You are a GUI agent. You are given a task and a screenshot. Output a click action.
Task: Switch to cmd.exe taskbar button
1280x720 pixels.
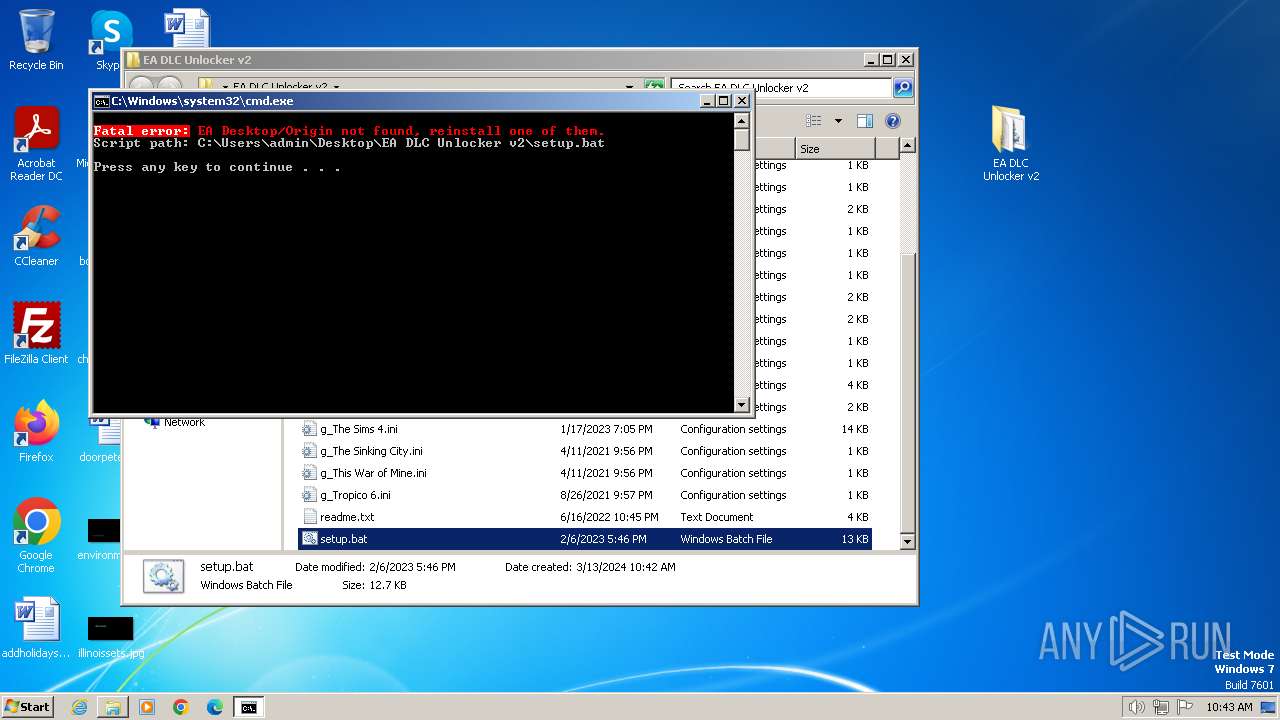249,707
